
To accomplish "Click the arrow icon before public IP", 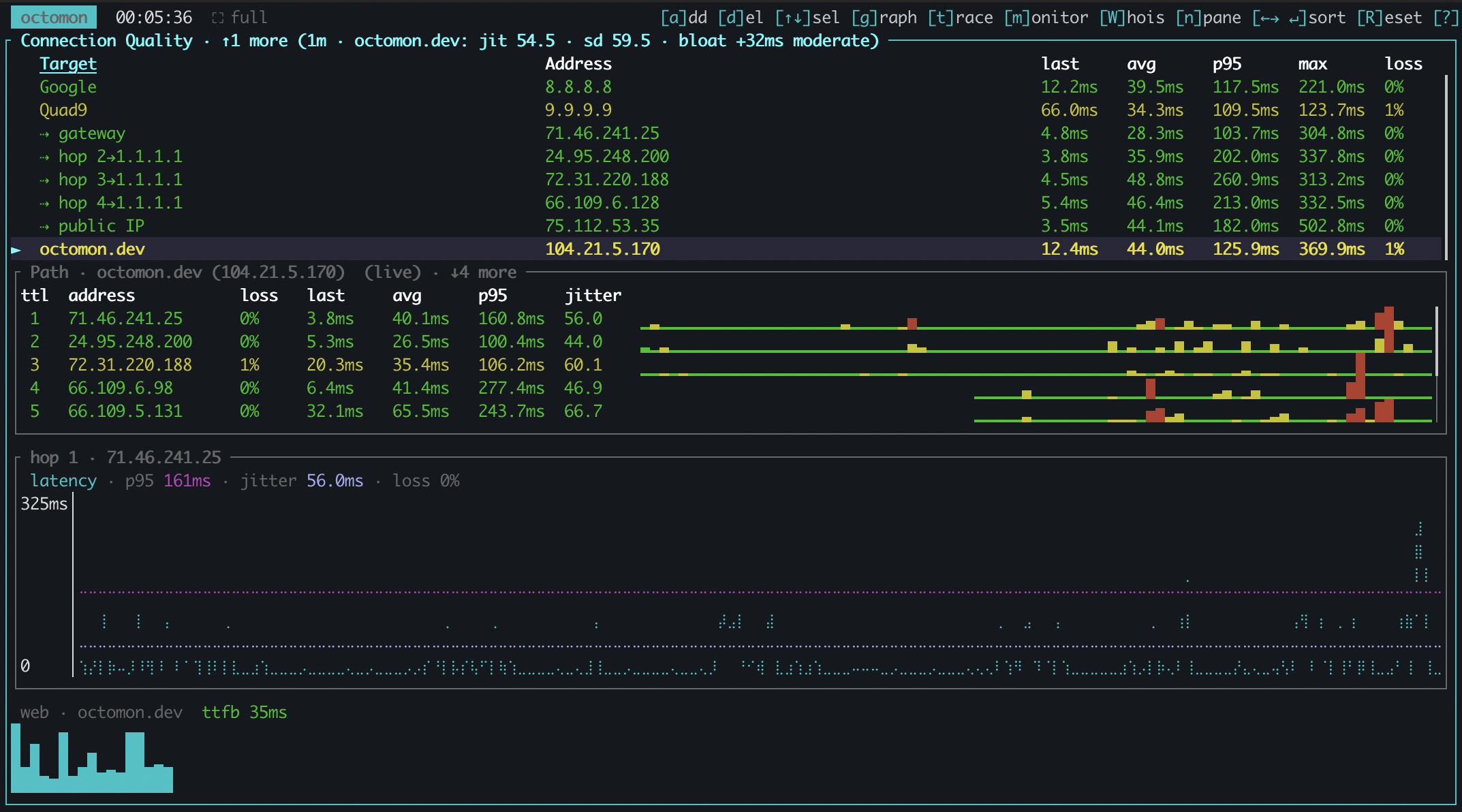I will pos(44,226).
